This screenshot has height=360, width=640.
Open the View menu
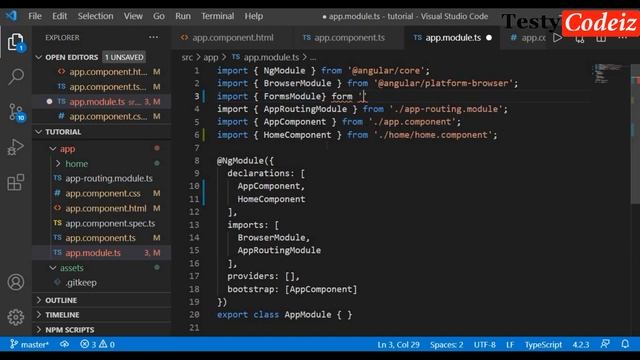point(133,16)
